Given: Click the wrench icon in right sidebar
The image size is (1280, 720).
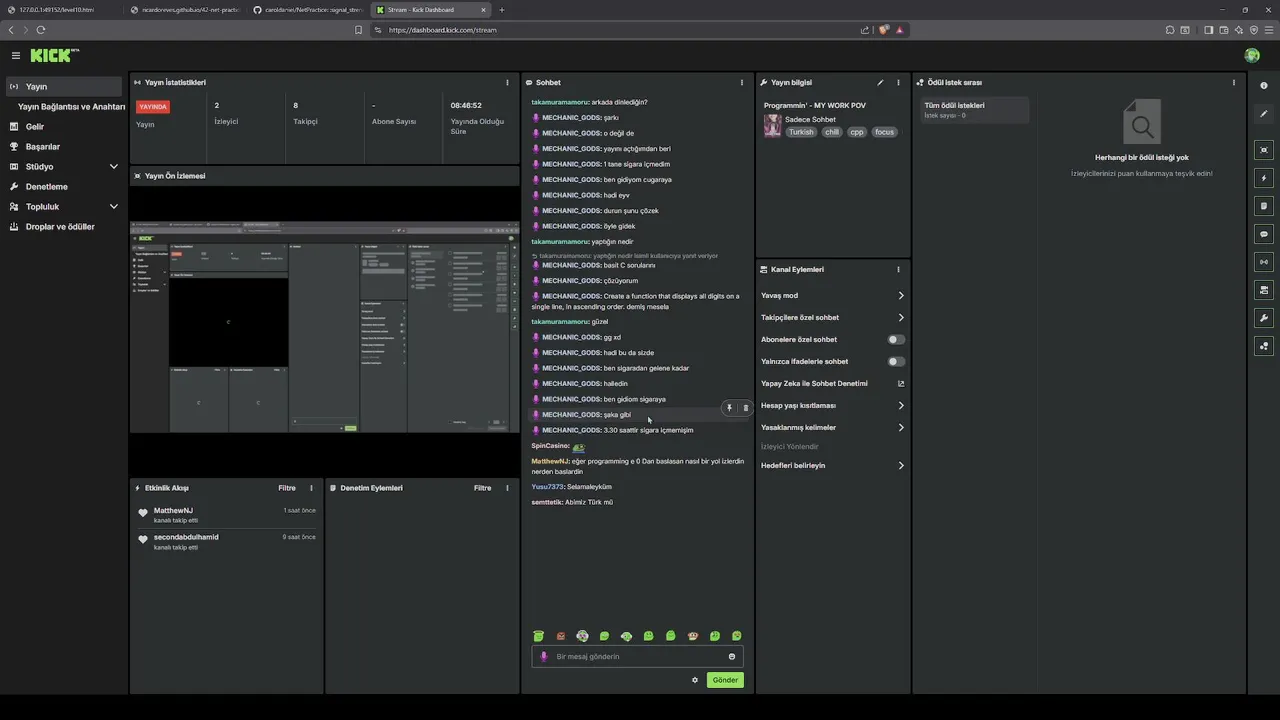Looking at the screenshot, I should pyautogui.click(x=1264, y=318).
